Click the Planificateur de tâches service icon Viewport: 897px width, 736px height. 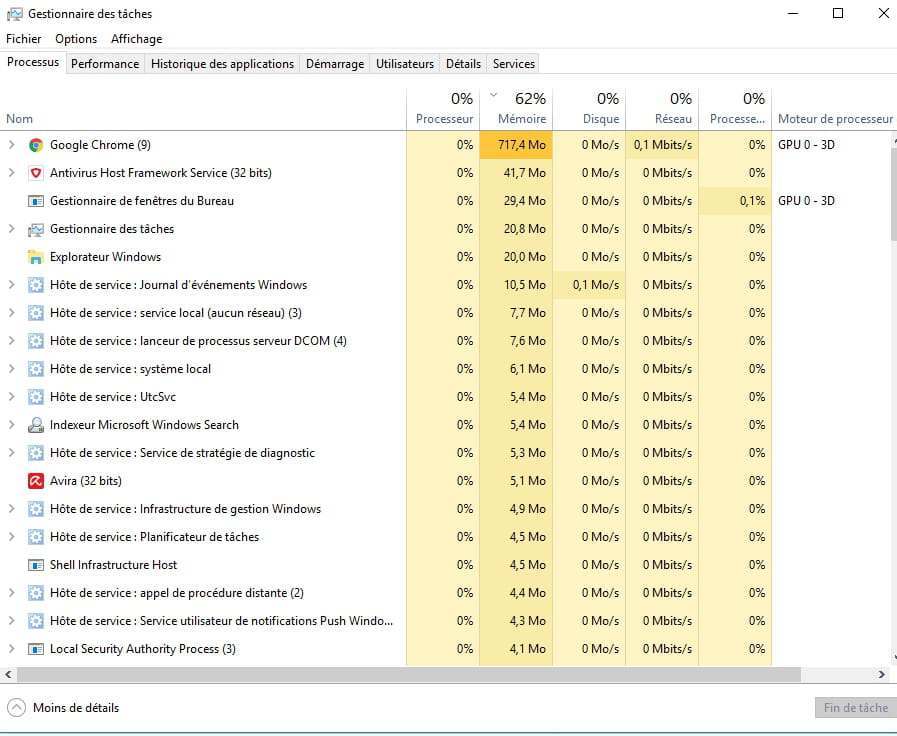[35, 538]
